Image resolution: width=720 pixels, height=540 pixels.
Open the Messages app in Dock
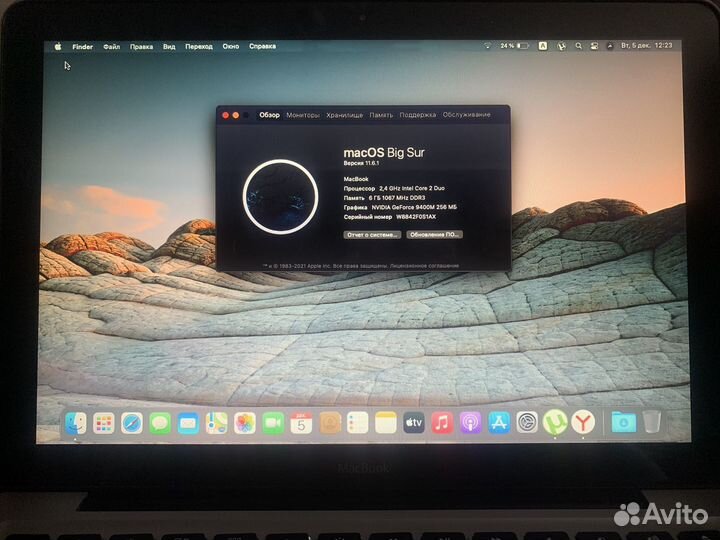pos(160,423)
